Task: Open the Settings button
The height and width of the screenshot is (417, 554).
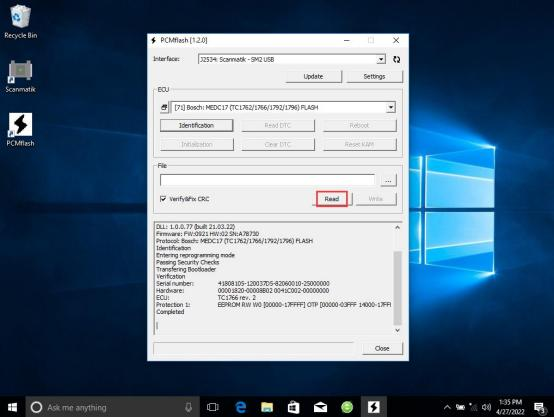Action: [374, 76]
